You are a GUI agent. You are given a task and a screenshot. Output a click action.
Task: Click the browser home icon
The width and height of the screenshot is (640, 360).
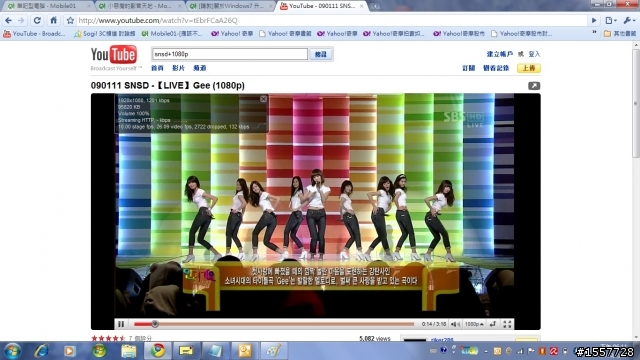point(53,20)
